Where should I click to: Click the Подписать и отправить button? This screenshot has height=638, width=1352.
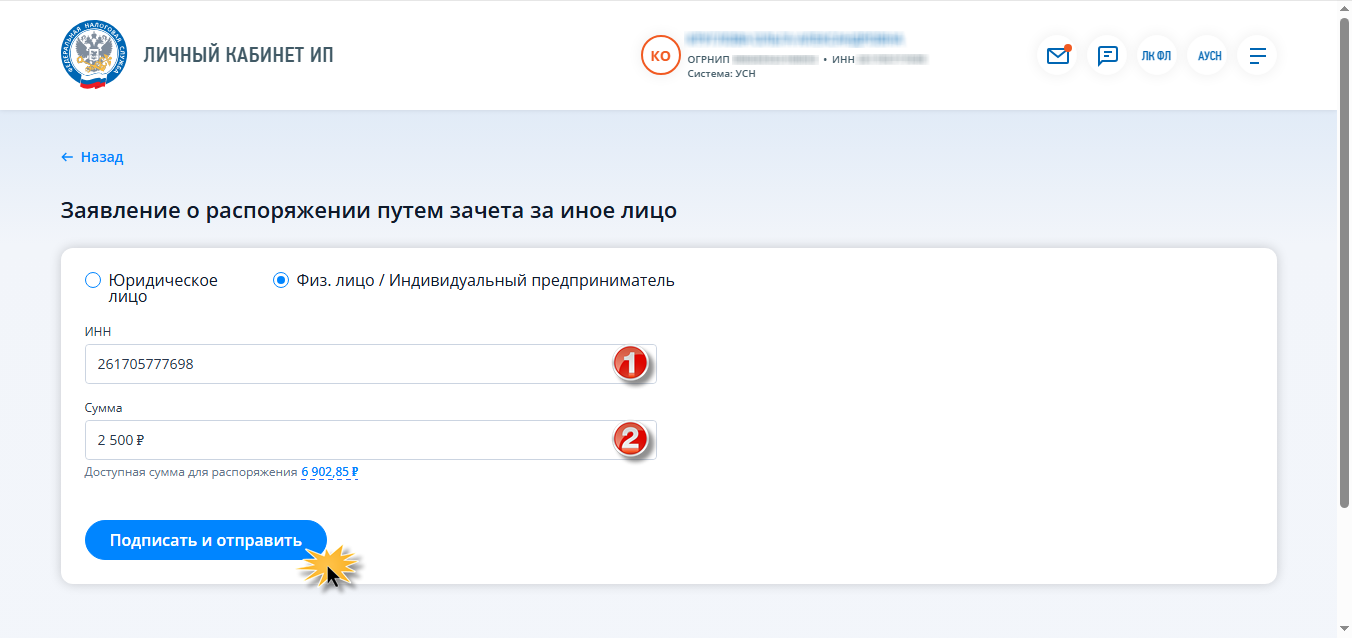click(x=206, y=540)
